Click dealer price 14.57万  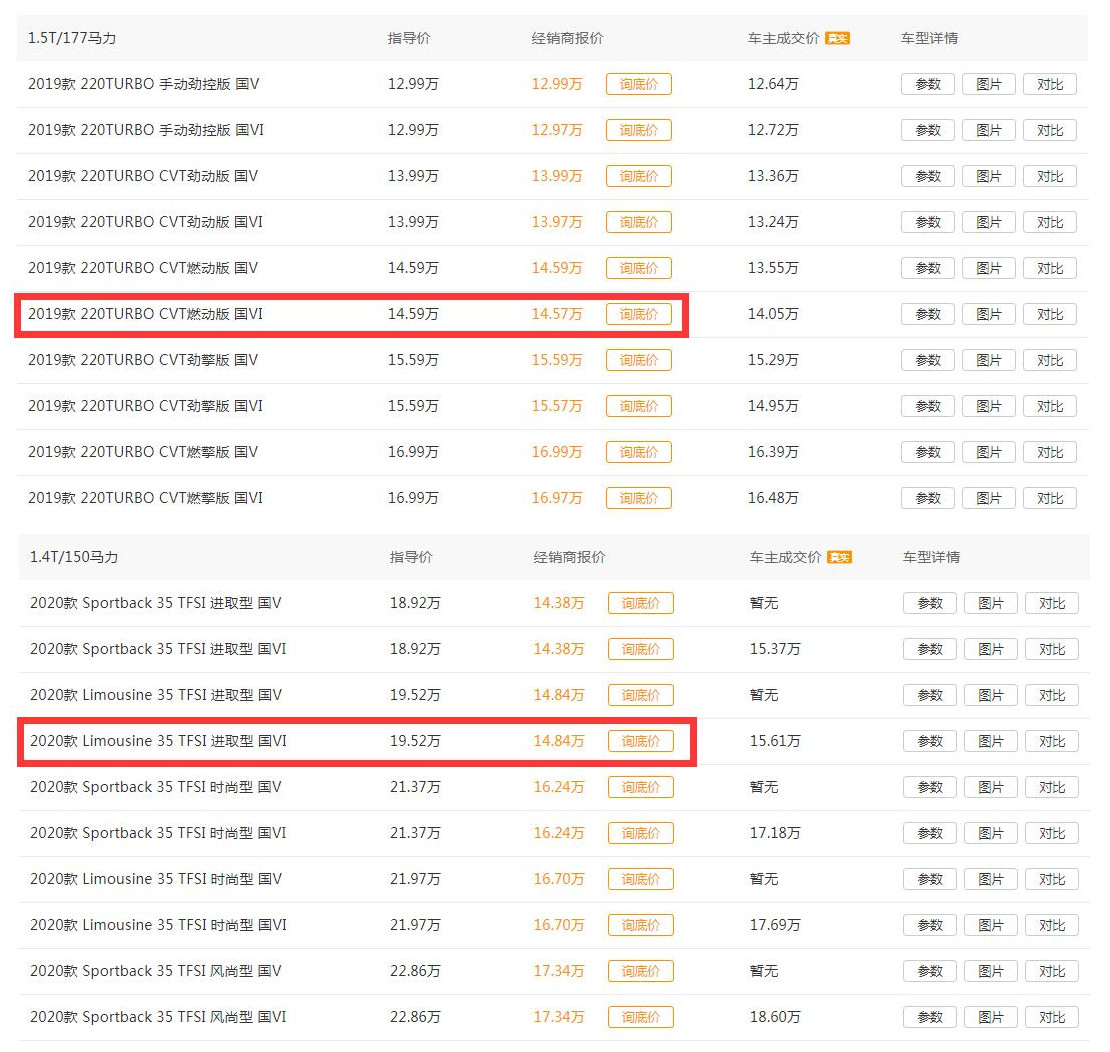pos(557,314)
